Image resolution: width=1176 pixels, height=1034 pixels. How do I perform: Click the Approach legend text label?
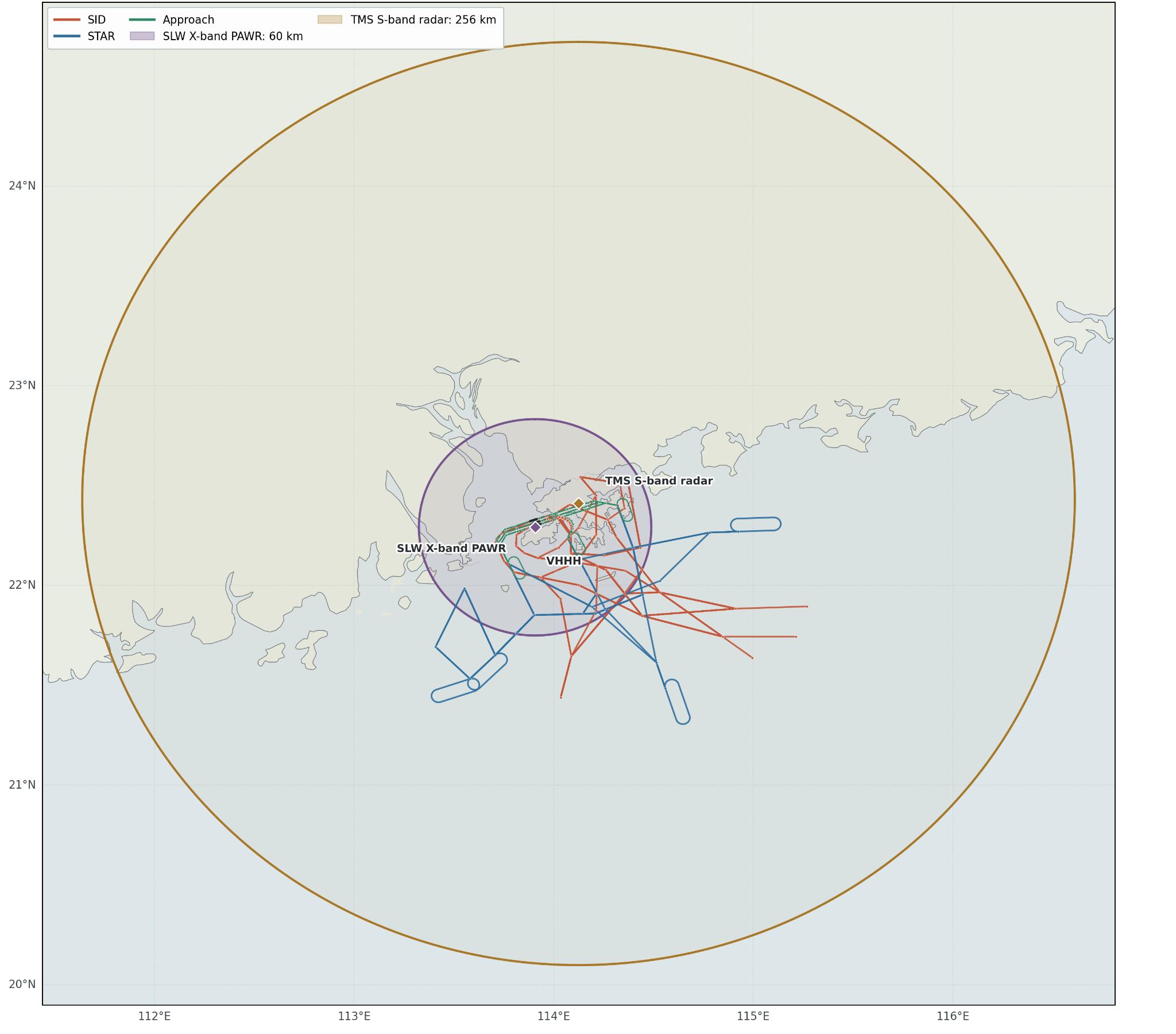(x=189, y=20)
